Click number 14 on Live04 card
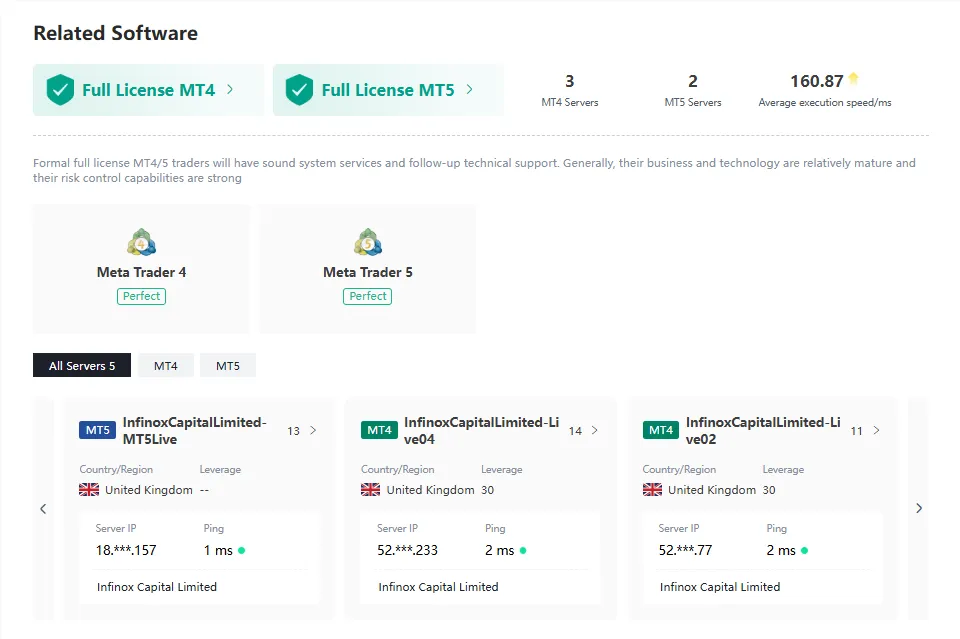 pyautogui.click(x=576, y=431)
